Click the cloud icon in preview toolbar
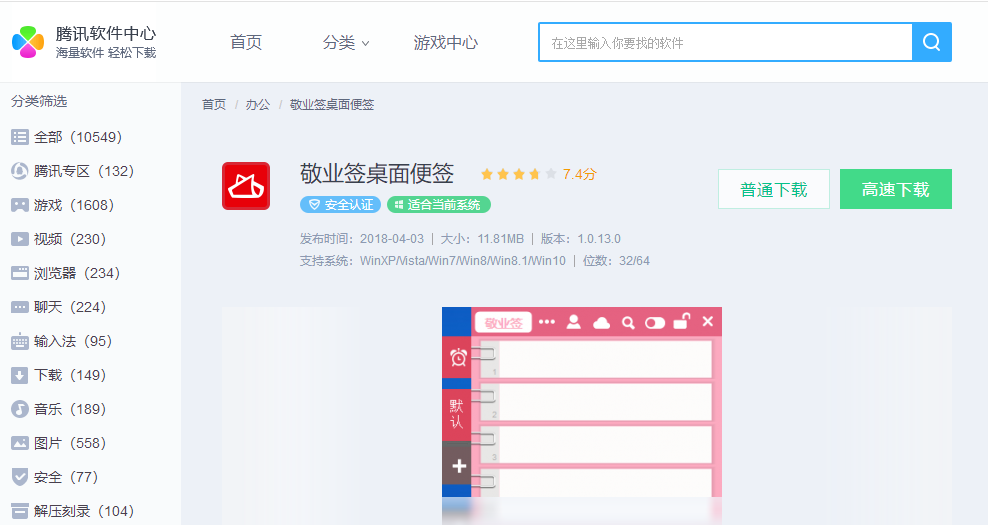This screenshot has width=988, height=525. click(x=602, y=323)
